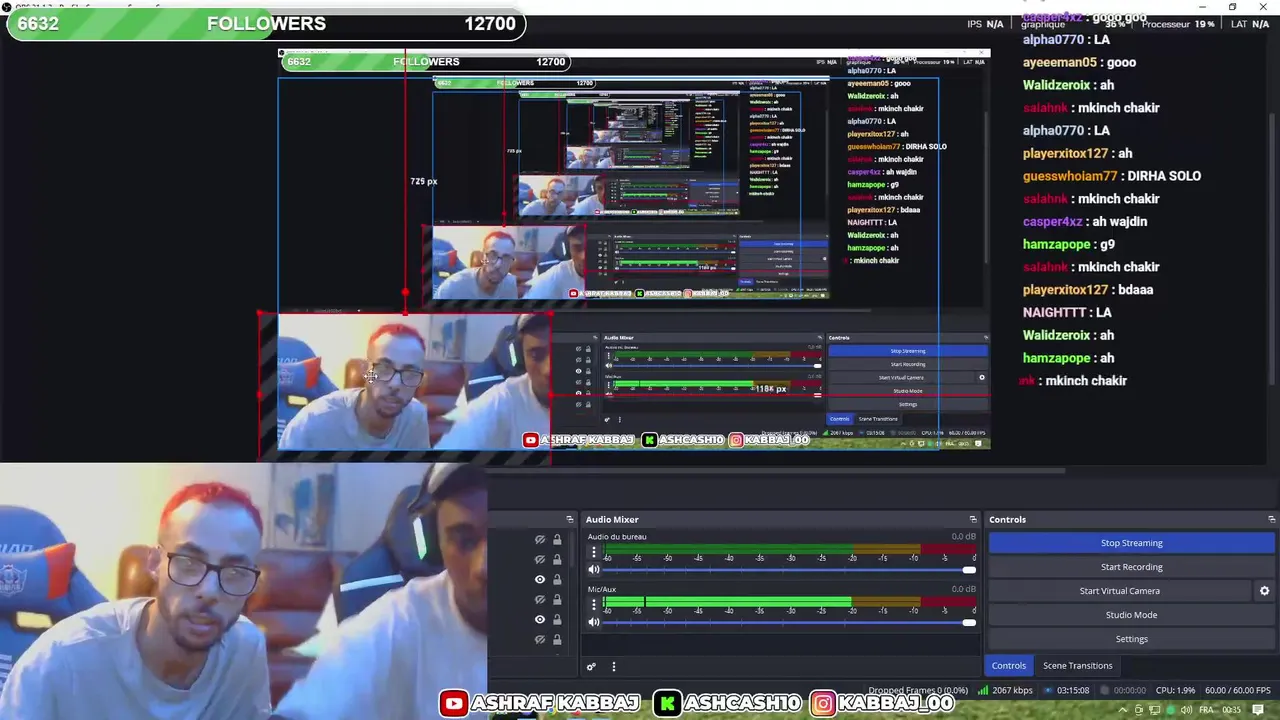Click Start Recording button
This screenshot has height=720, width=1280.
pos(1131,567)
